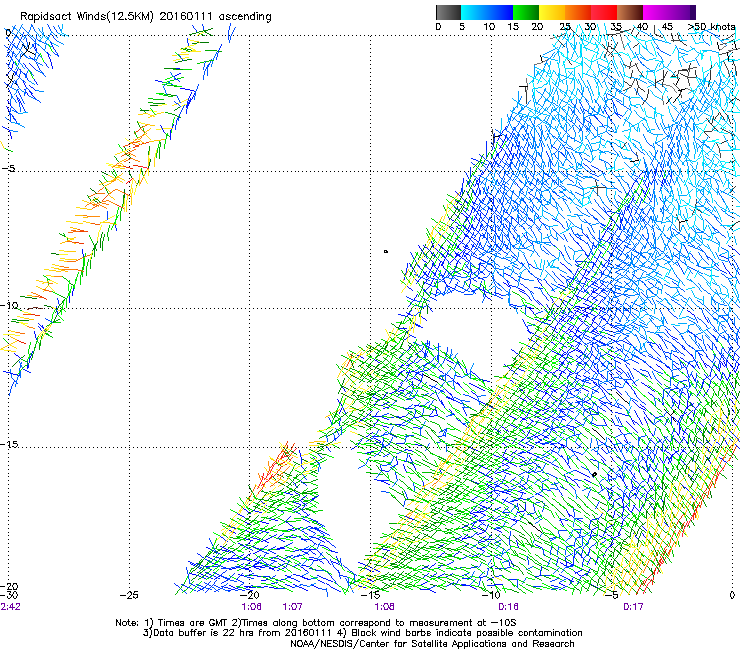This screenshot has height=650, width=740.
Task: Click the '0:18' swath time label
Action: point(508,607)
